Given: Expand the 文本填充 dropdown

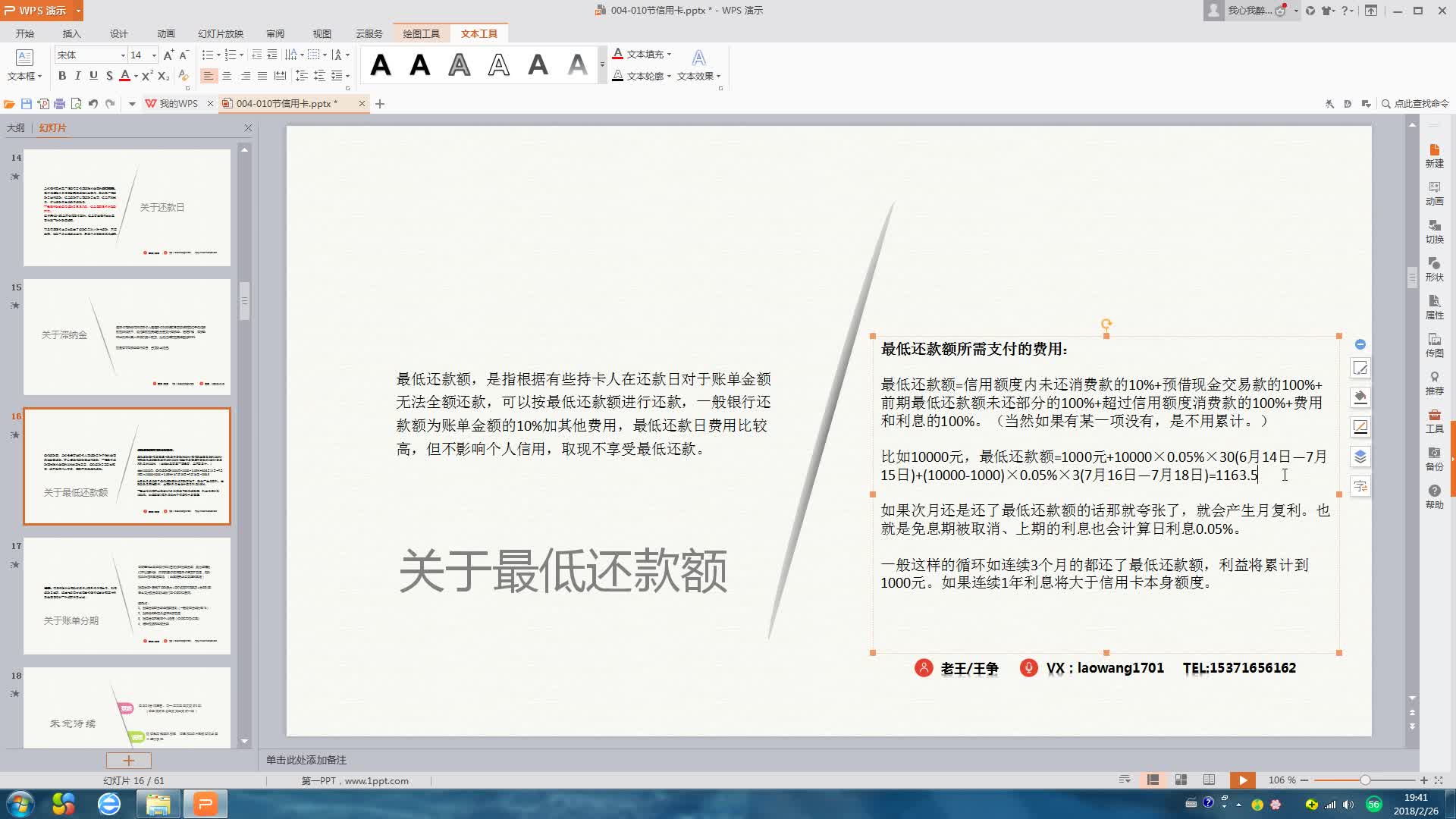Looking at the screenshot, I should point(669,55).
